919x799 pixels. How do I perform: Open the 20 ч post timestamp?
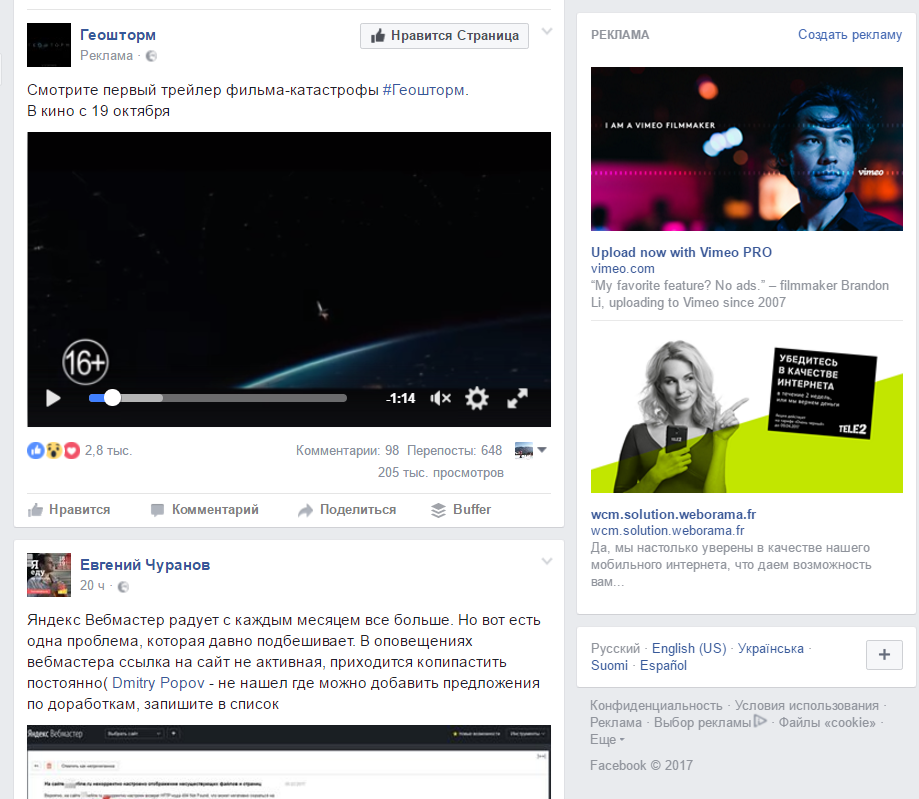point(92,586)
